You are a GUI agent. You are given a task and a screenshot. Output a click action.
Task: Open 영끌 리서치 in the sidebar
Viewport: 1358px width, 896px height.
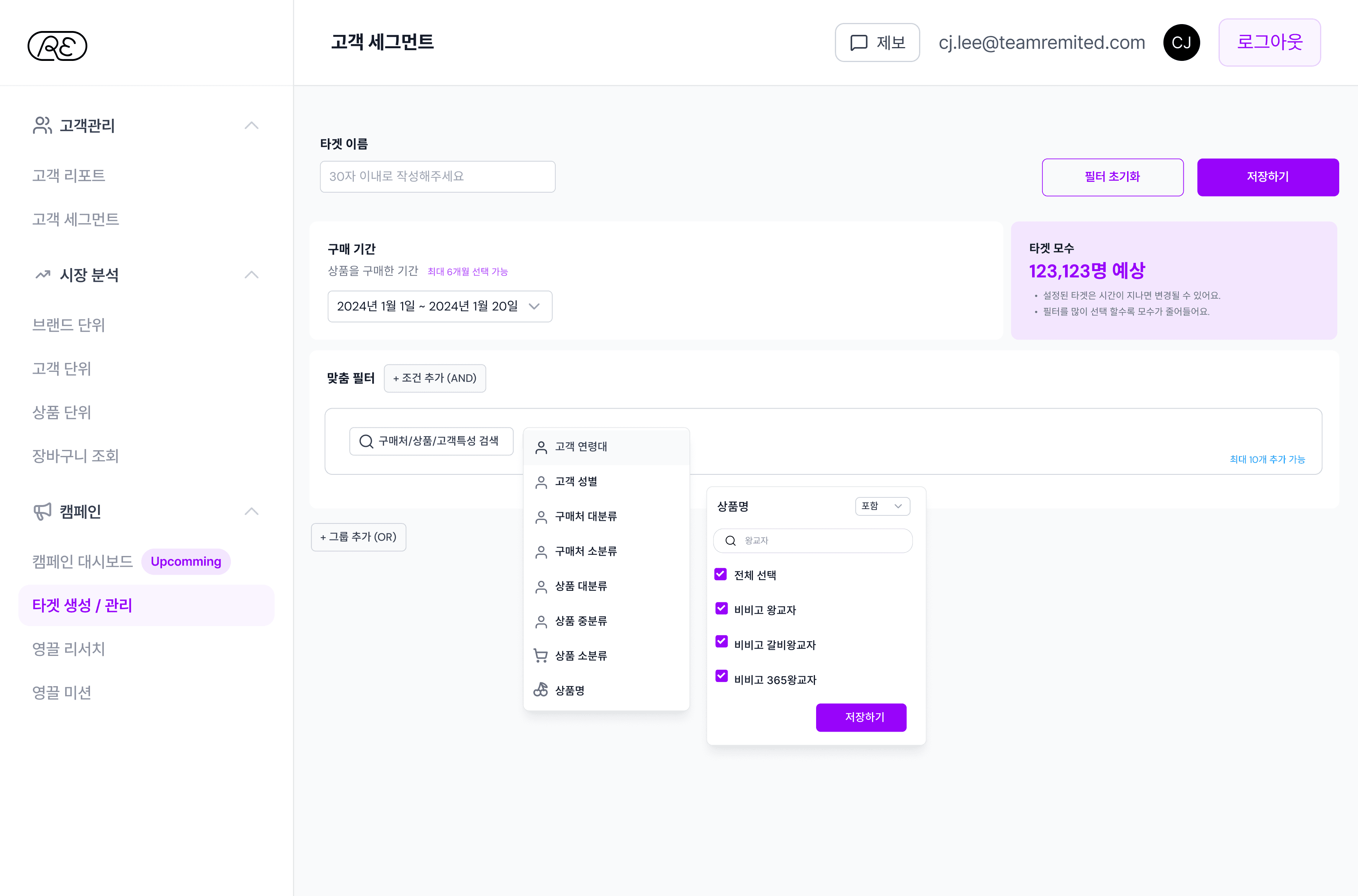(x=69, y=649)
